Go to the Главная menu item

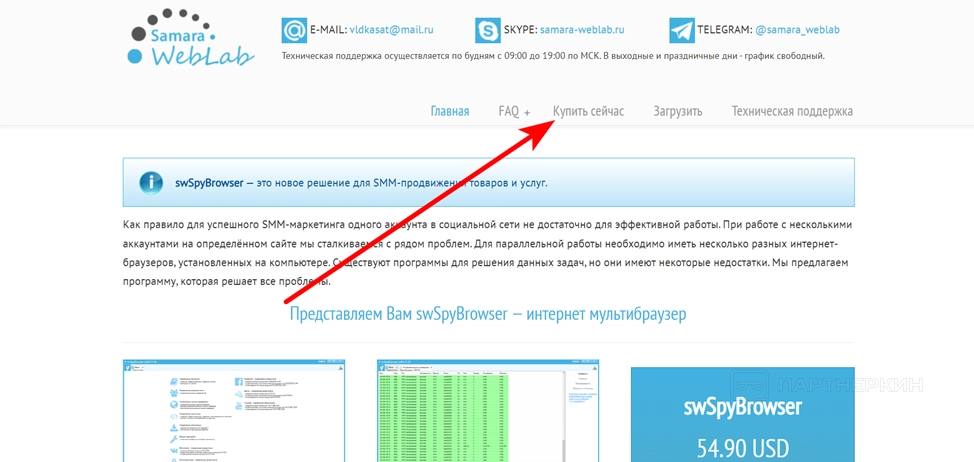450,111
